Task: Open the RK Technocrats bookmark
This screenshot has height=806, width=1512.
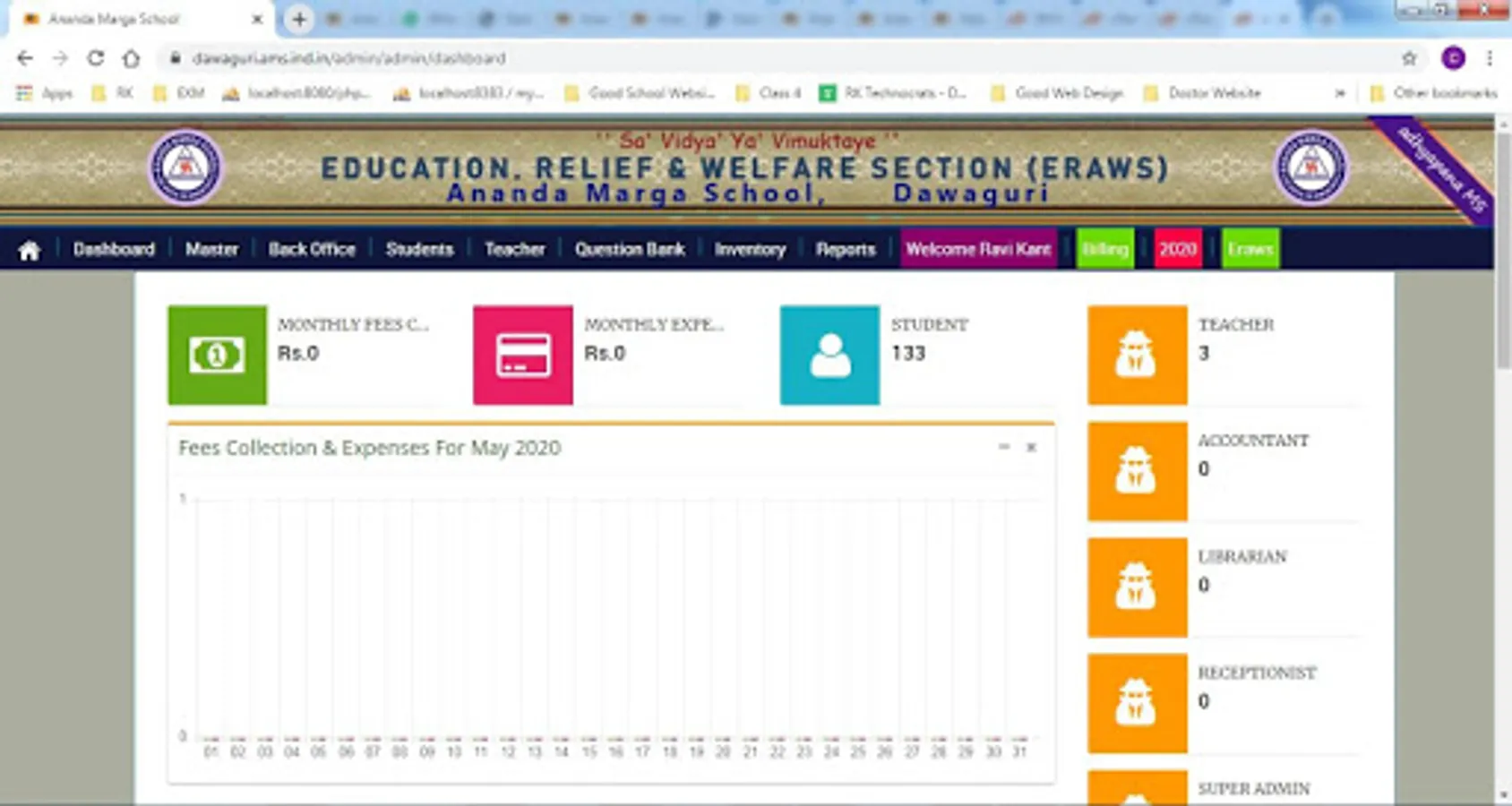Action: pos(894,93)
